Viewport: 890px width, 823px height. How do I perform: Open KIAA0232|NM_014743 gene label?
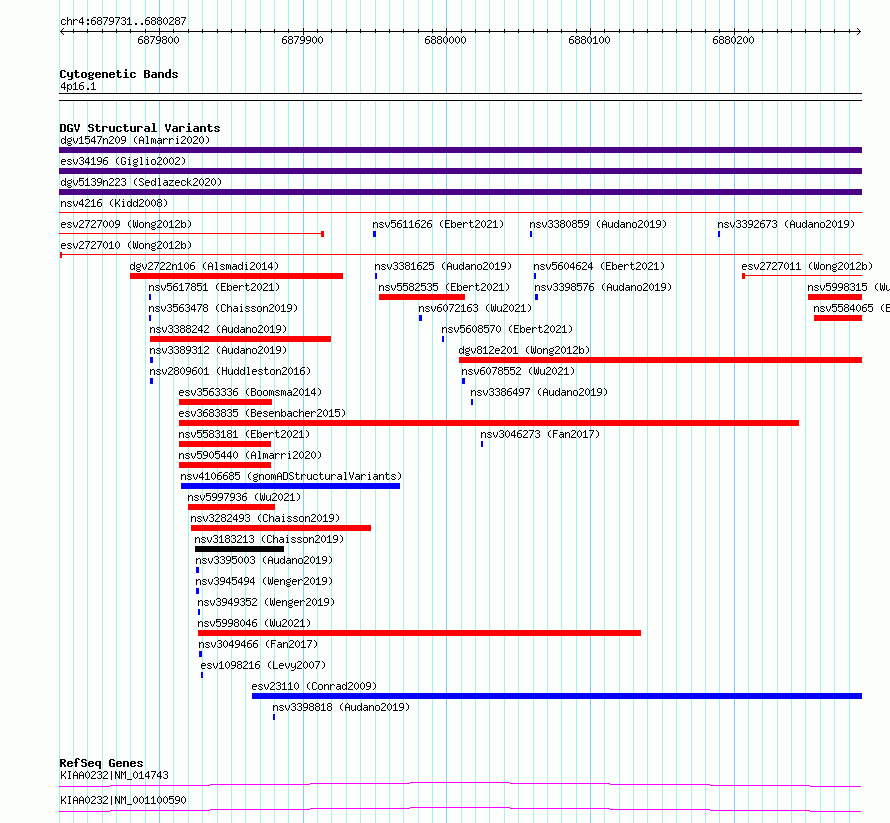click(114, 775)
